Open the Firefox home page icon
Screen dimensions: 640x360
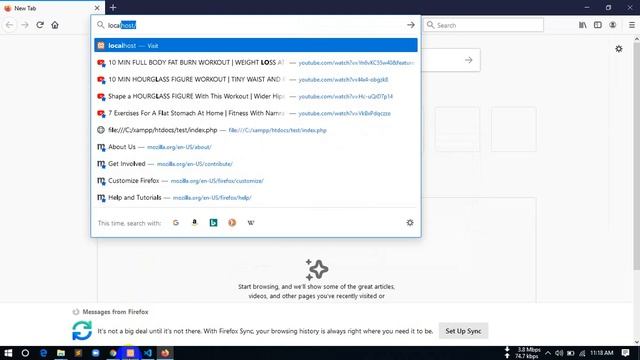click(55, 25)
